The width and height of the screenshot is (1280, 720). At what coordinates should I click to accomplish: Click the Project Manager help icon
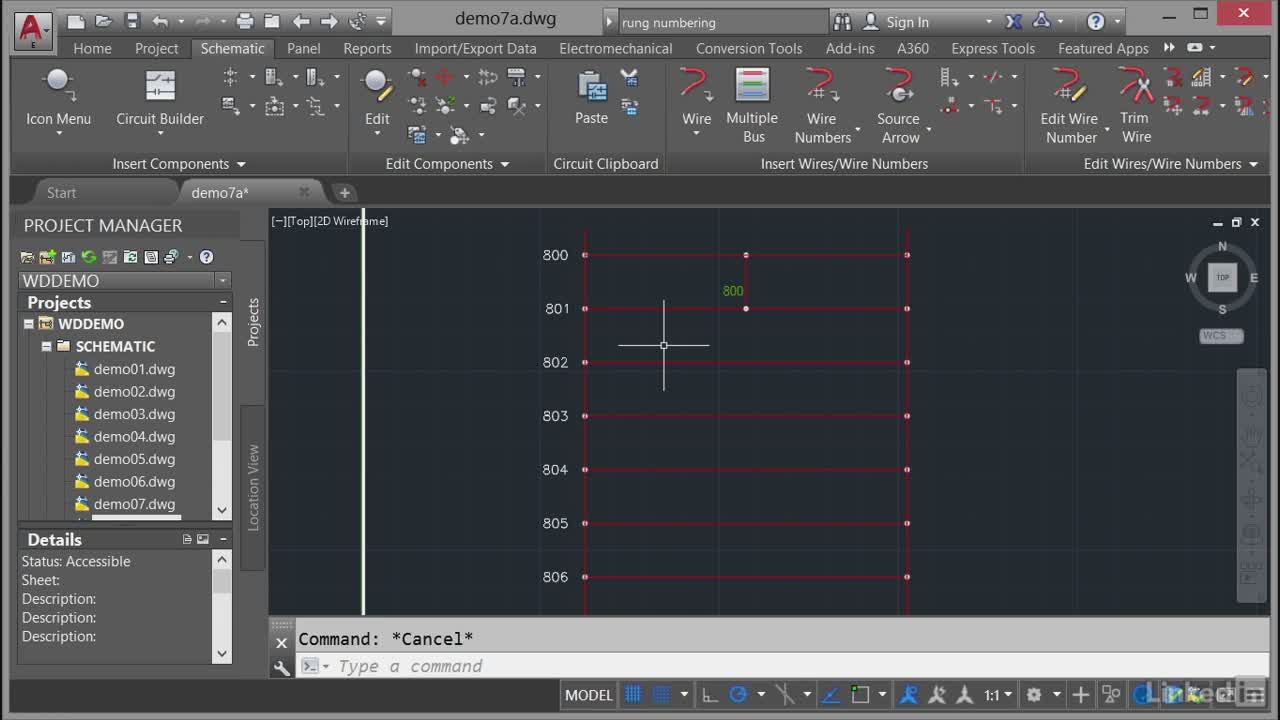point(206,257)
